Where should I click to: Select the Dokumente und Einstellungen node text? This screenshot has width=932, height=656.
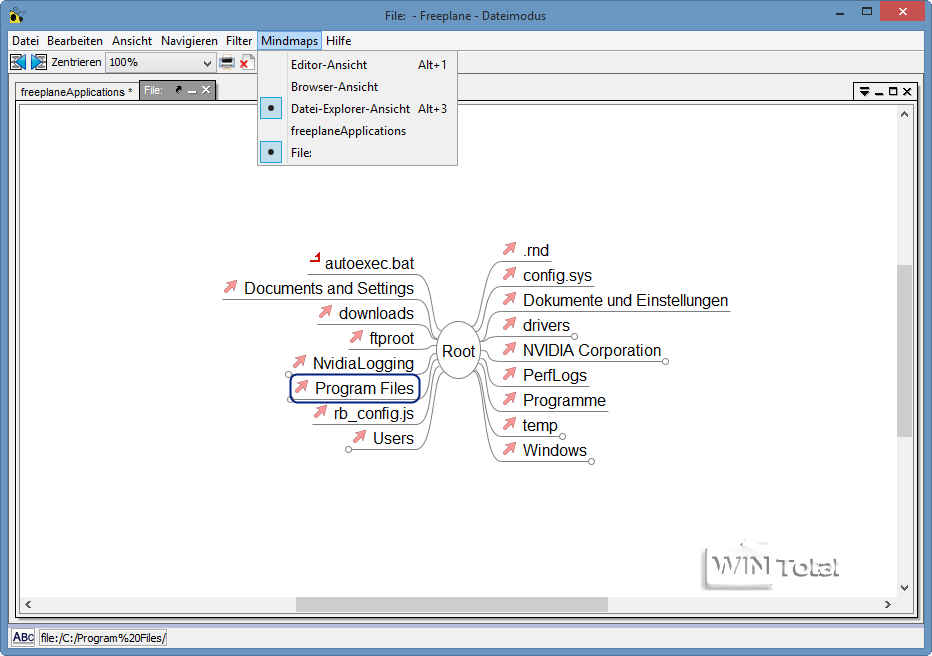pos(625,300)
